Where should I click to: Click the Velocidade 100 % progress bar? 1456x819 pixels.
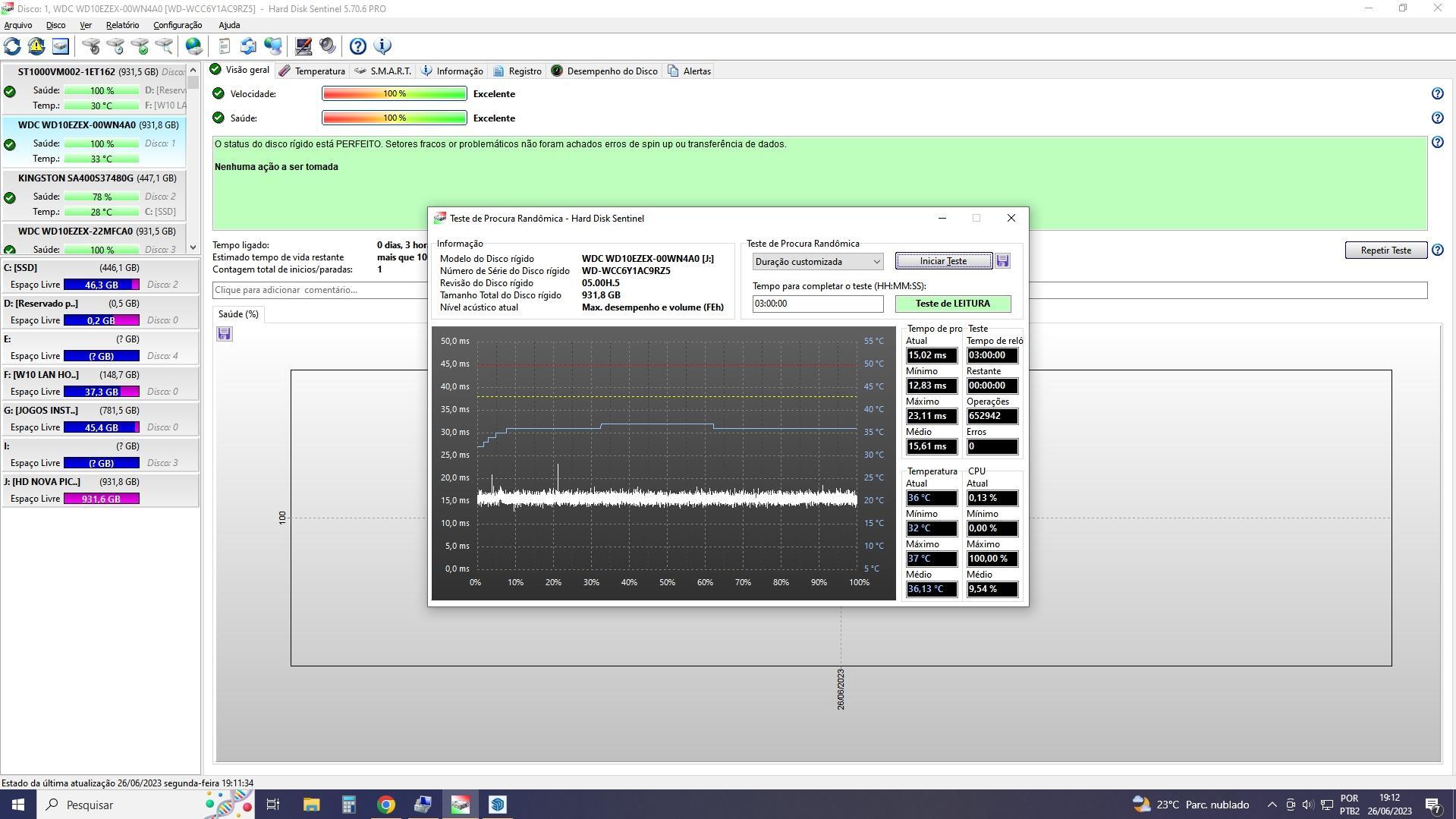pos(395,93)
